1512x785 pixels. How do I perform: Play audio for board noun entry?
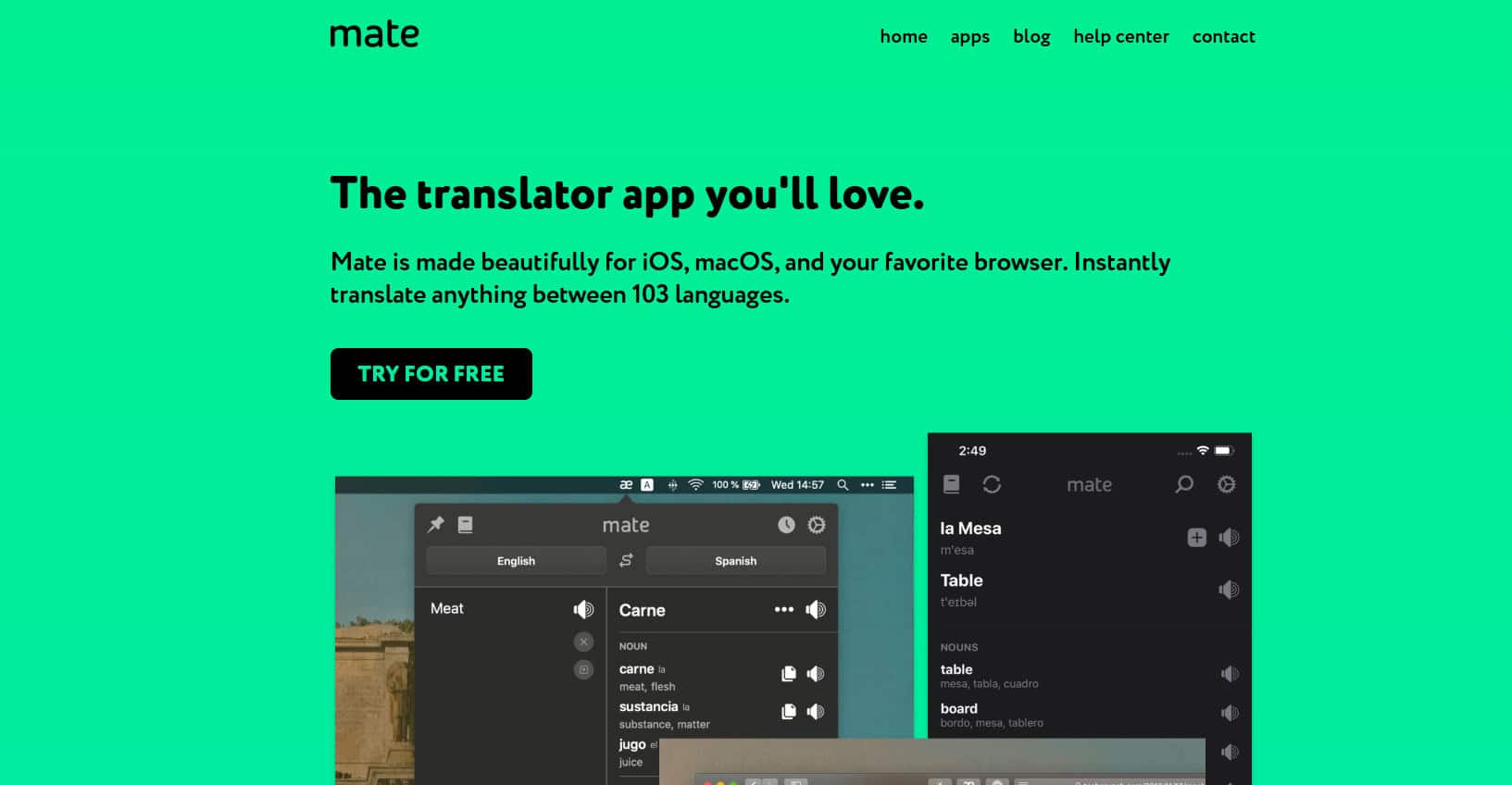[1230, 713]
